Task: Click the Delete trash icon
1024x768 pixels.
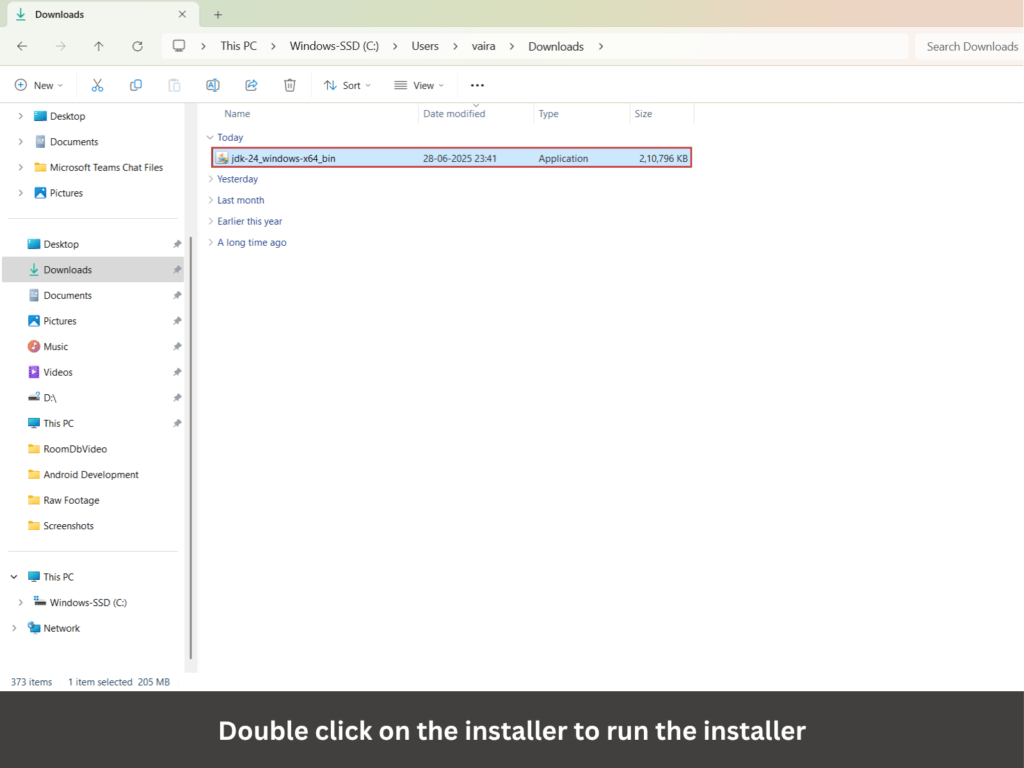Action: pyautogui.click(x=289, y=85)
